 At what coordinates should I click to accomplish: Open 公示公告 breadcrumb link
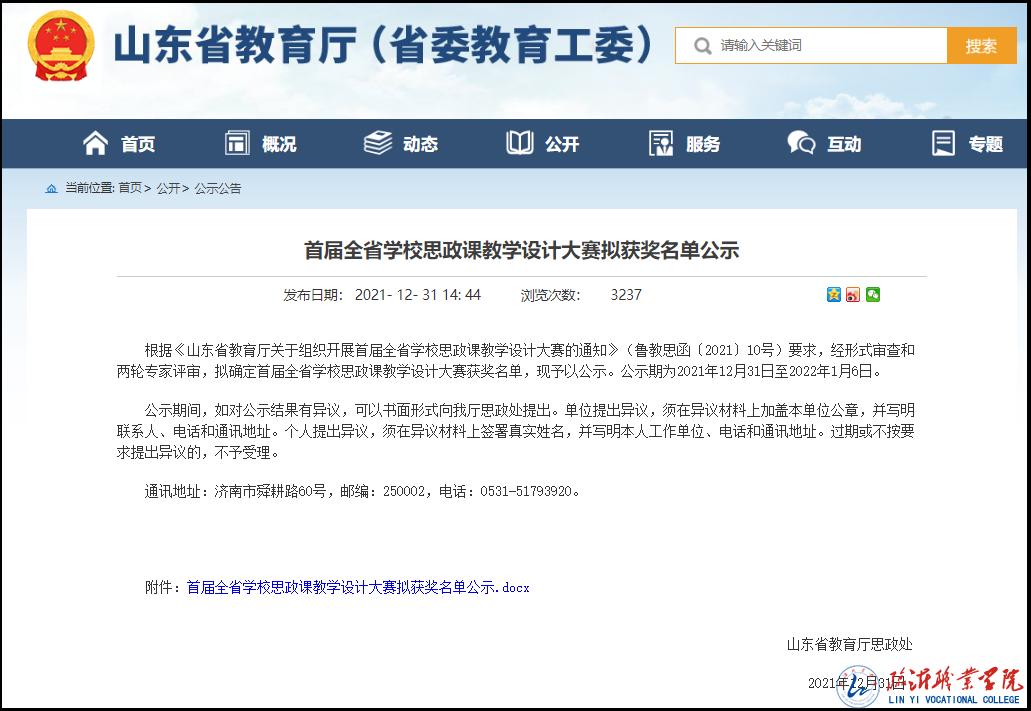pos(217,188)
